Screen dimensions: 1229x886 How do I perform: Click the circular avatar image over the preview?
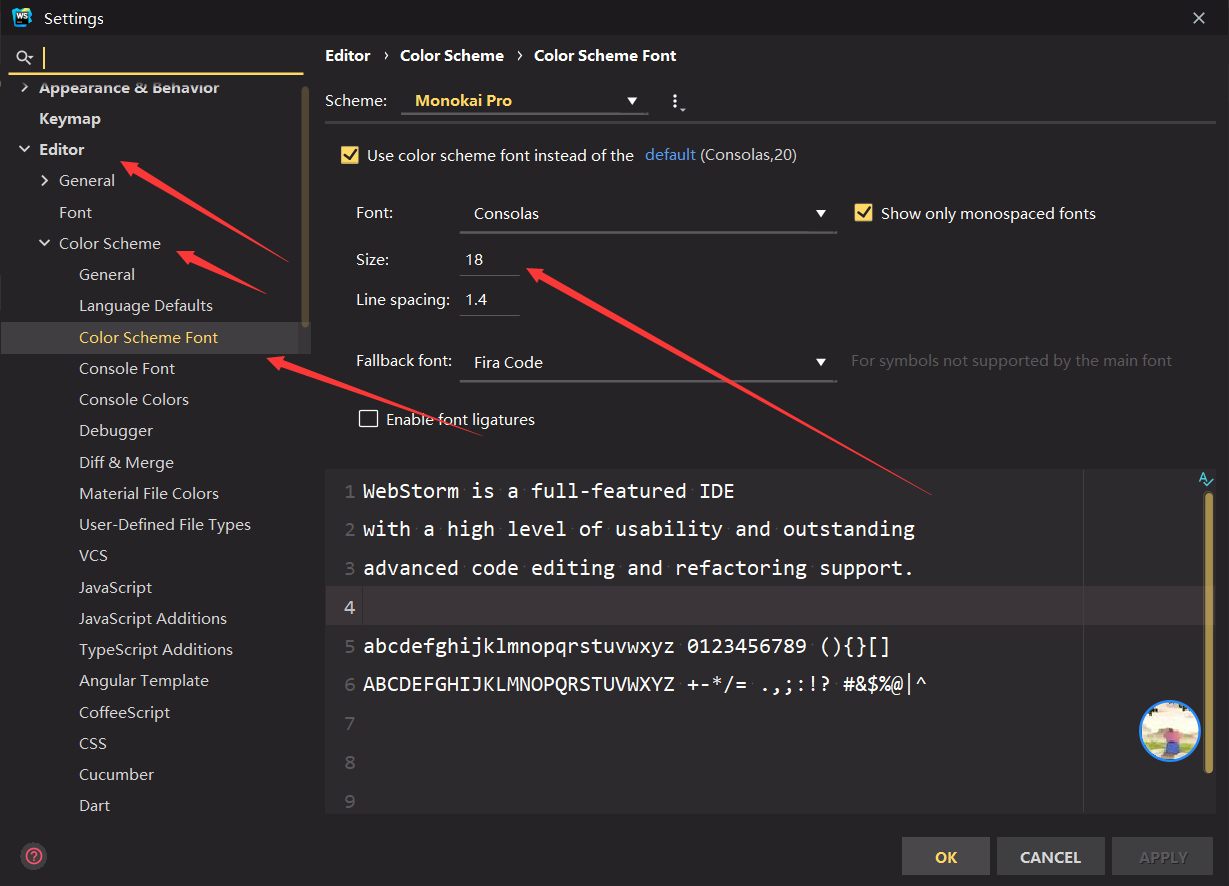click(x=1169, y=731)
